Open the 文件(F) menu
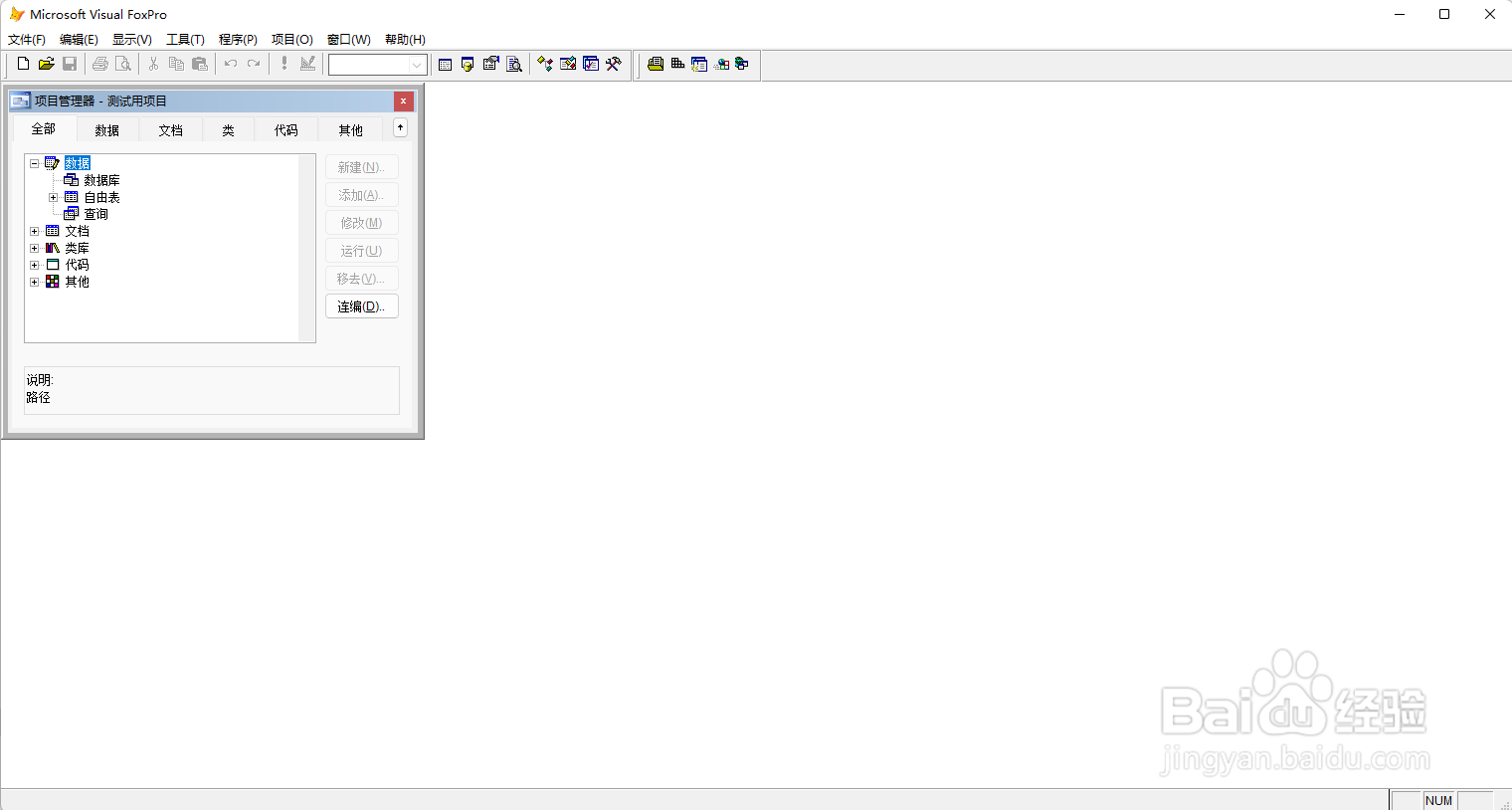 coord(27,40)
